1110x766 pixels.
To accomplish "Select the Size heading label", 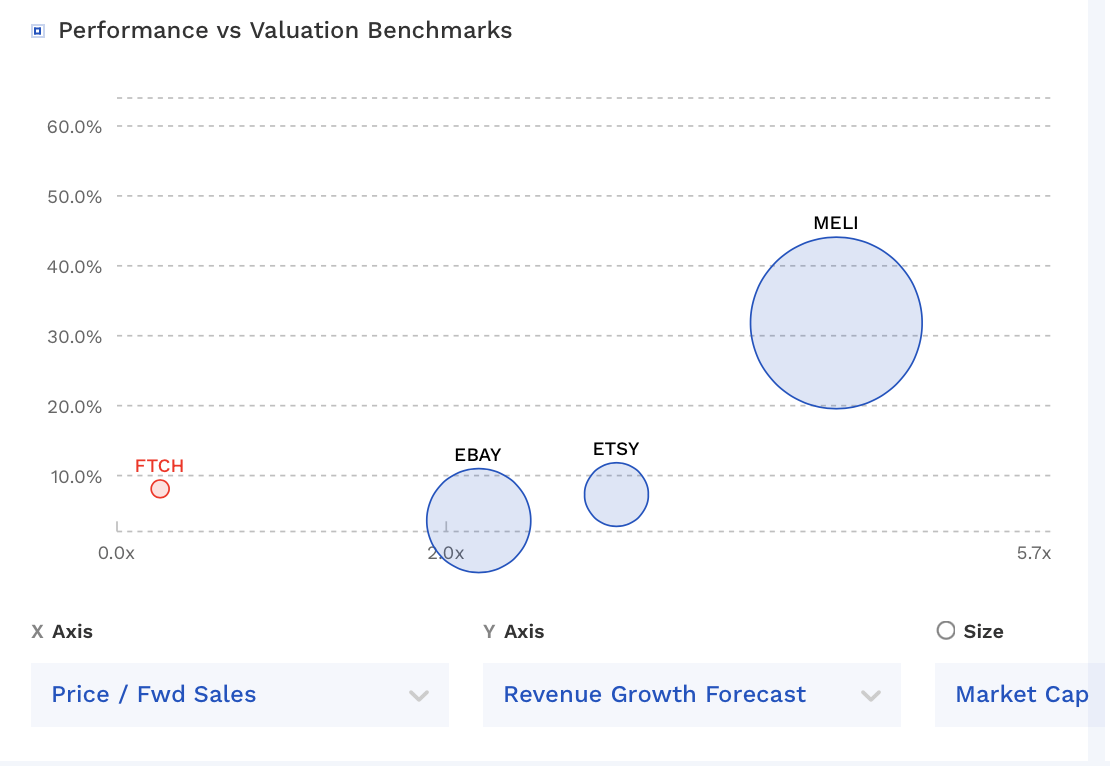I will (982, 631).
